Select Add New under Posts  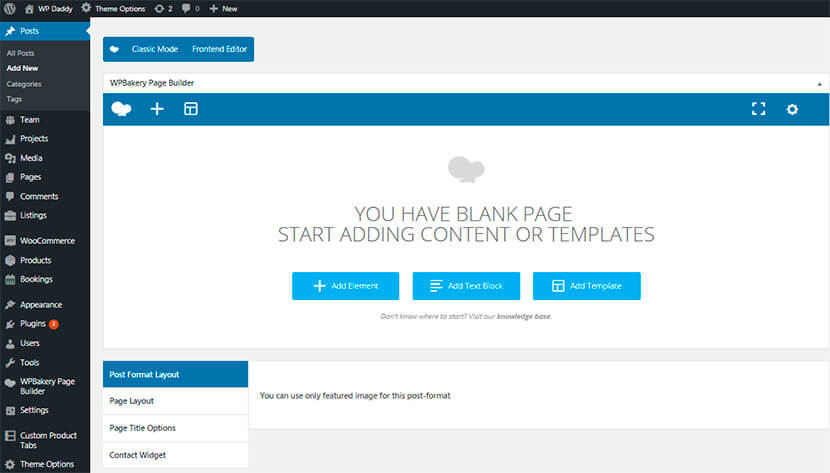(x=22, y=68)
